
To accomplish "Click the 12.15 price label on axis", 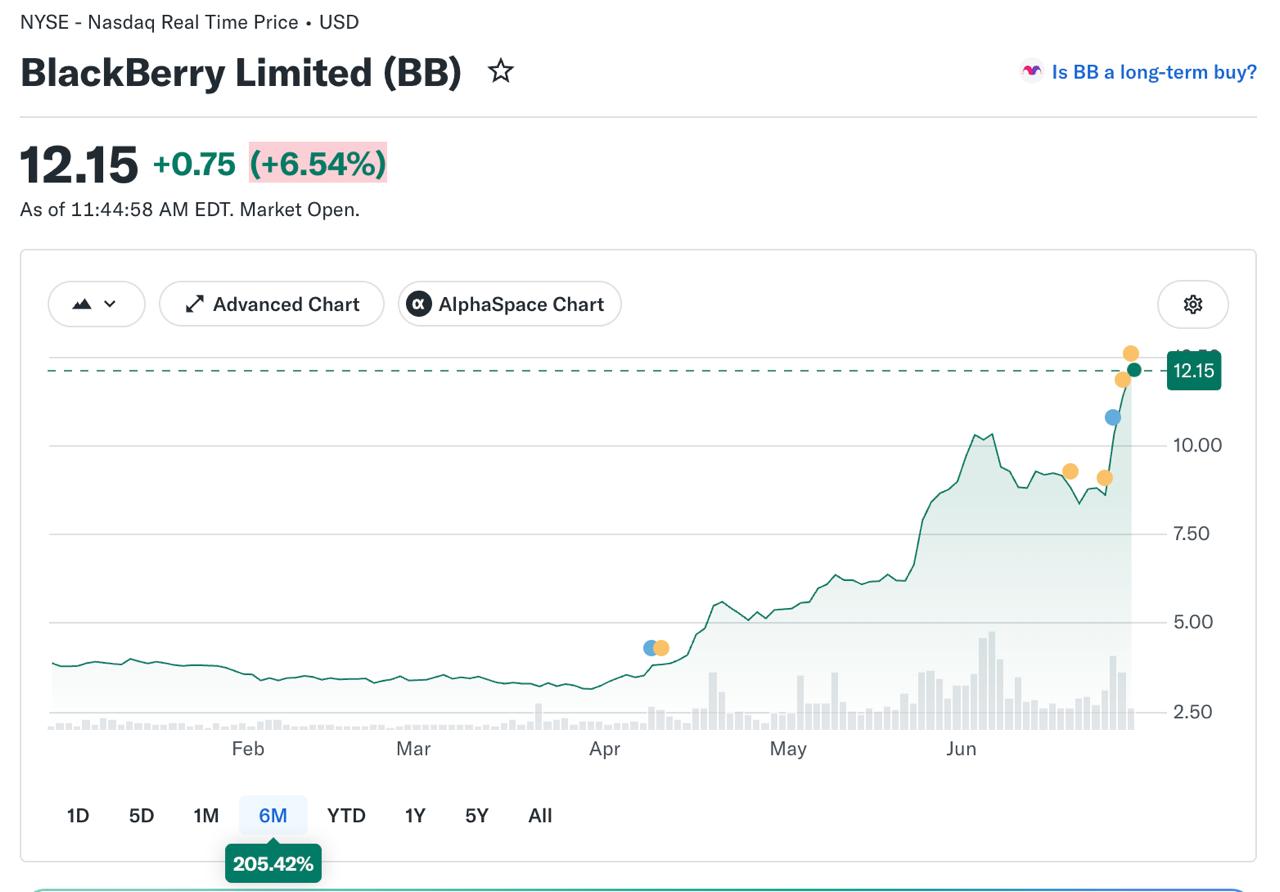I will pyautogui.click(x=1194, y=371).
